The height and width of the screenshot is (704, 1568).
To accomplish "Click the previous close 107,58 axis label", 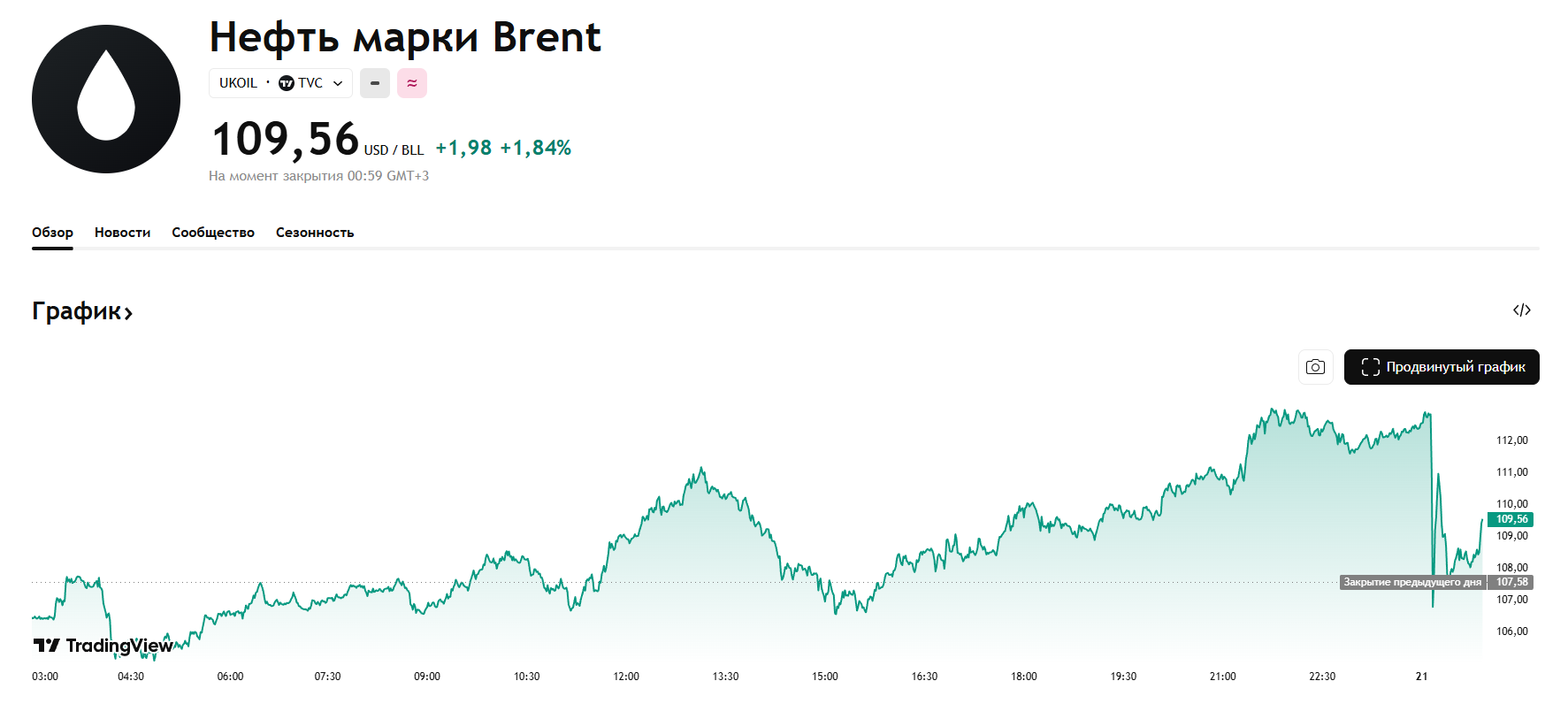I will tap(1511, 582).
